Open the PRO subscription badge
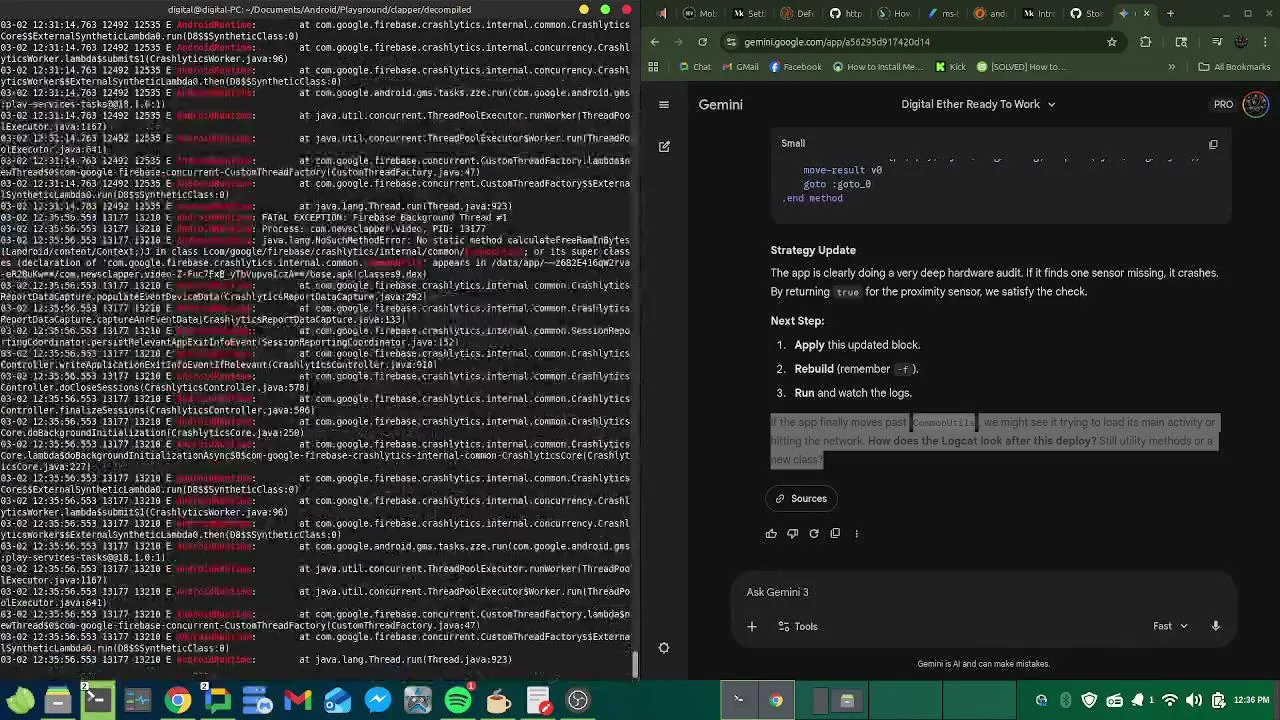The height and width of the screenshot is (720, 1280). pyautogui.click(x=1223, y=104)
